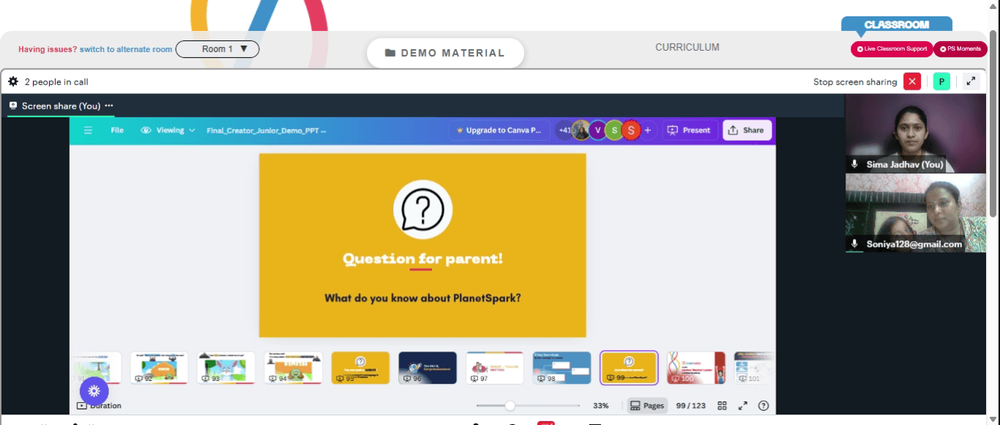
Task: Open slide thumbnail 98
Action: pyautogui.click(x=562, y=368)
